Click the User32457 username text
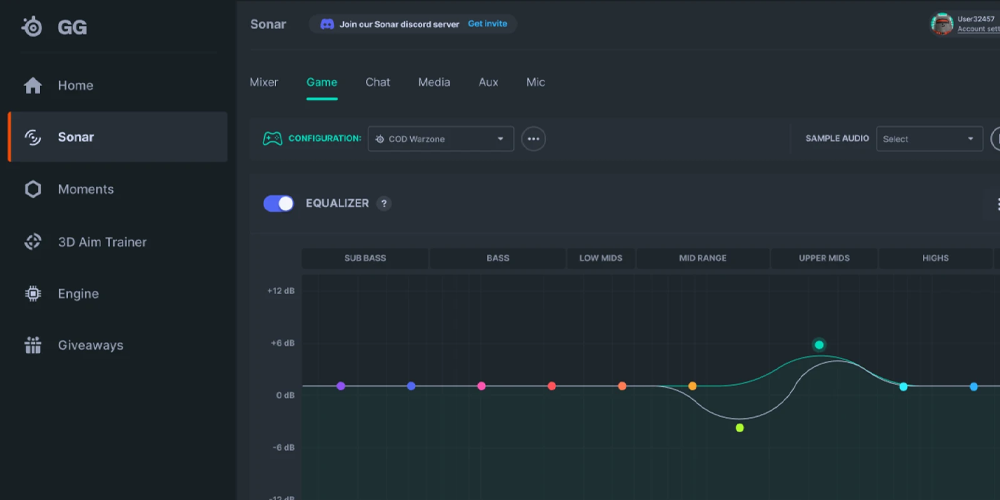The image size is (1000, 500). click(976, 19)
